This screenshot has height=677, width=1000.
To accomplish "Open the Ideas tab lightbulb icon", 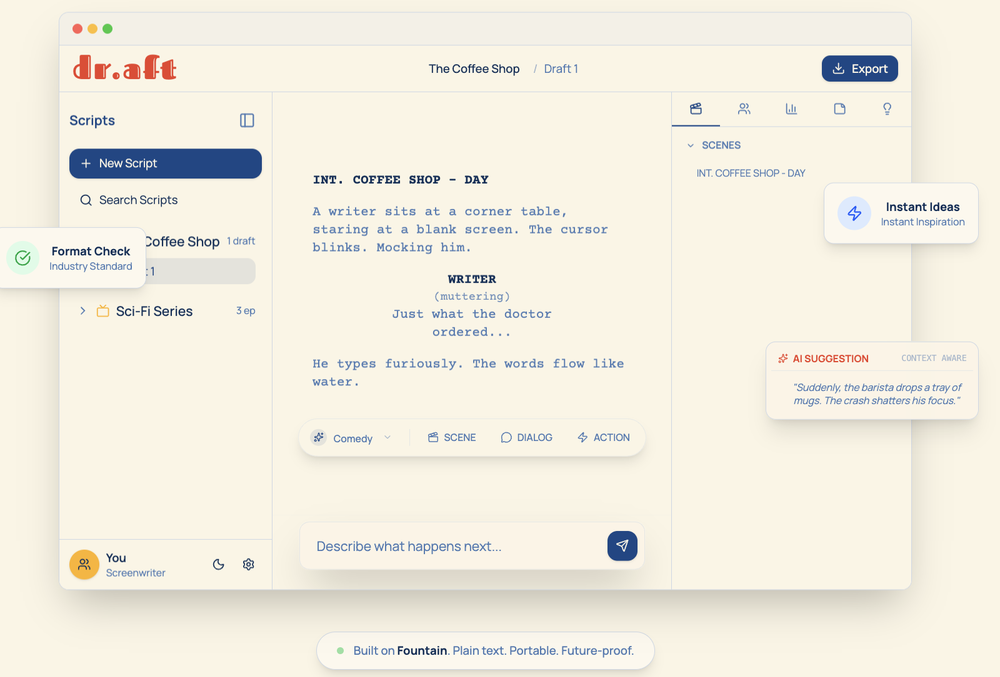I will [x=887, y=109].
